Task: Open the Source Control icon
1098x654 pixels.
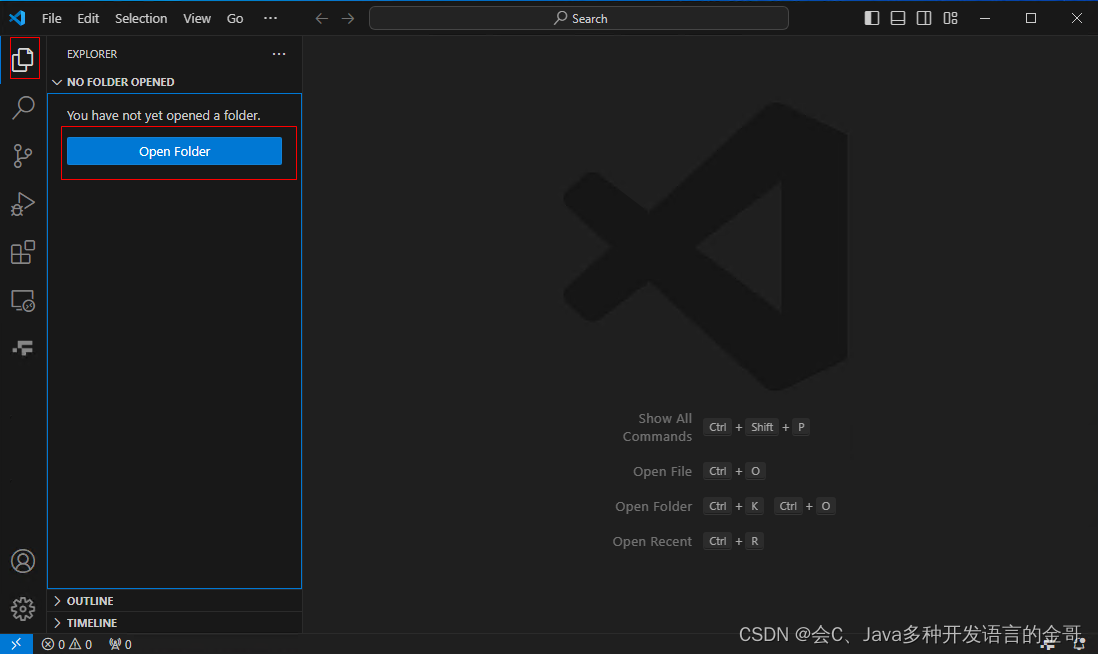Action: pyautogui.click(x=23, y=155)
